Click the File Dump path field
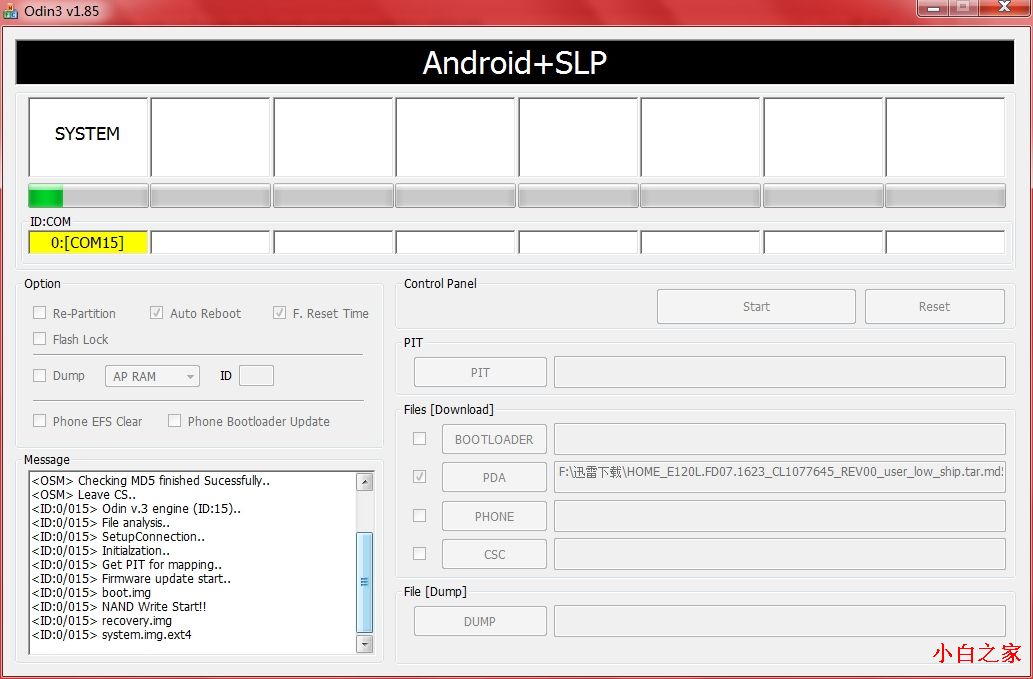The height and width of the screenshot is (679, 1033). (780, 621)
